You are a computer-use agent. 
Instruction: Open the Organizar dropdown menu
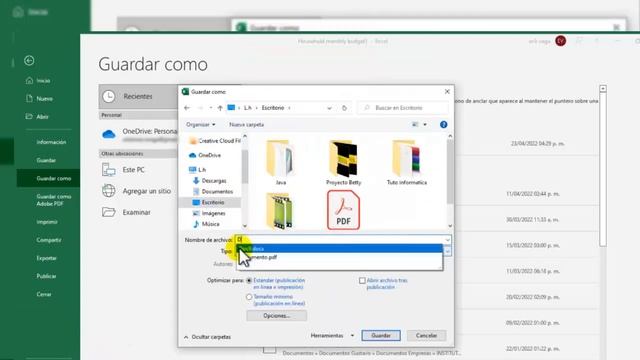tap(200, 124)
